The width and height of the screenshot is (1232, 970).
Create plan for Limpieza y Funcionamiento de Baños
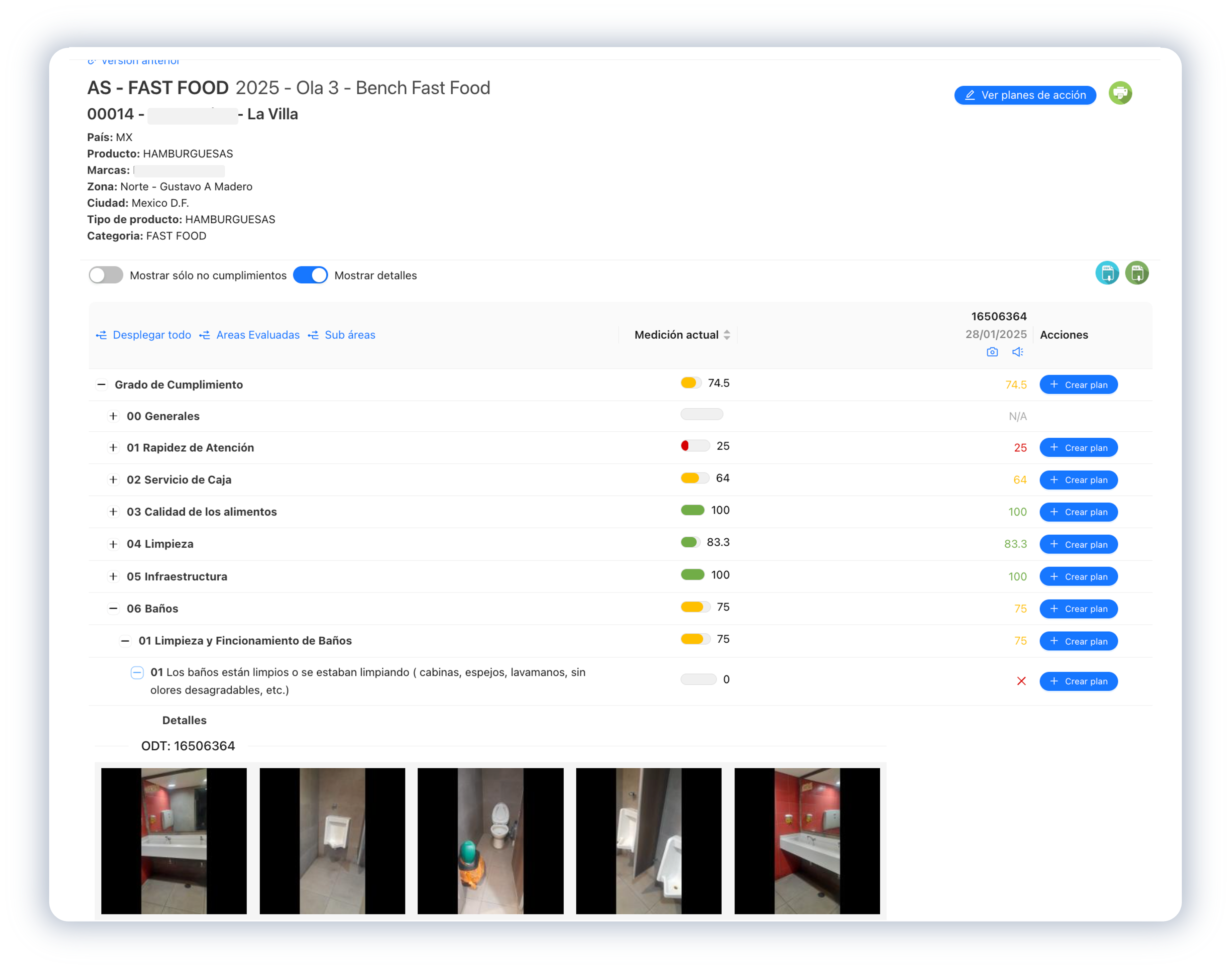(1078, 641)
